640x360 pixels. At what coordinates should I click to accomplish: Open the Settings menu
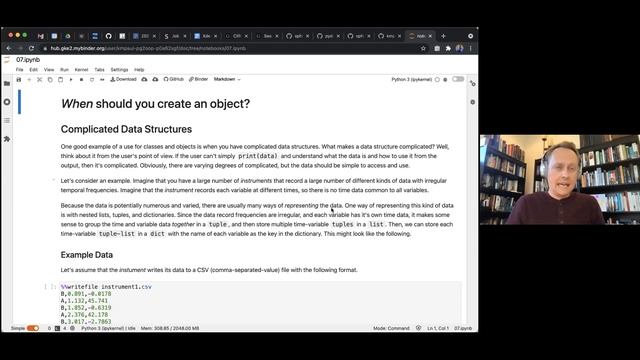click(119, 70)
